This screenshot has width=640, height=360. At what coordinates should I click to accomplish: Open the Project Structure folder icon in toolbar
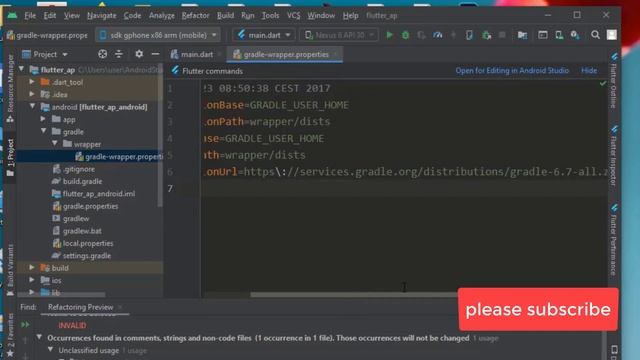pos(522,35)
